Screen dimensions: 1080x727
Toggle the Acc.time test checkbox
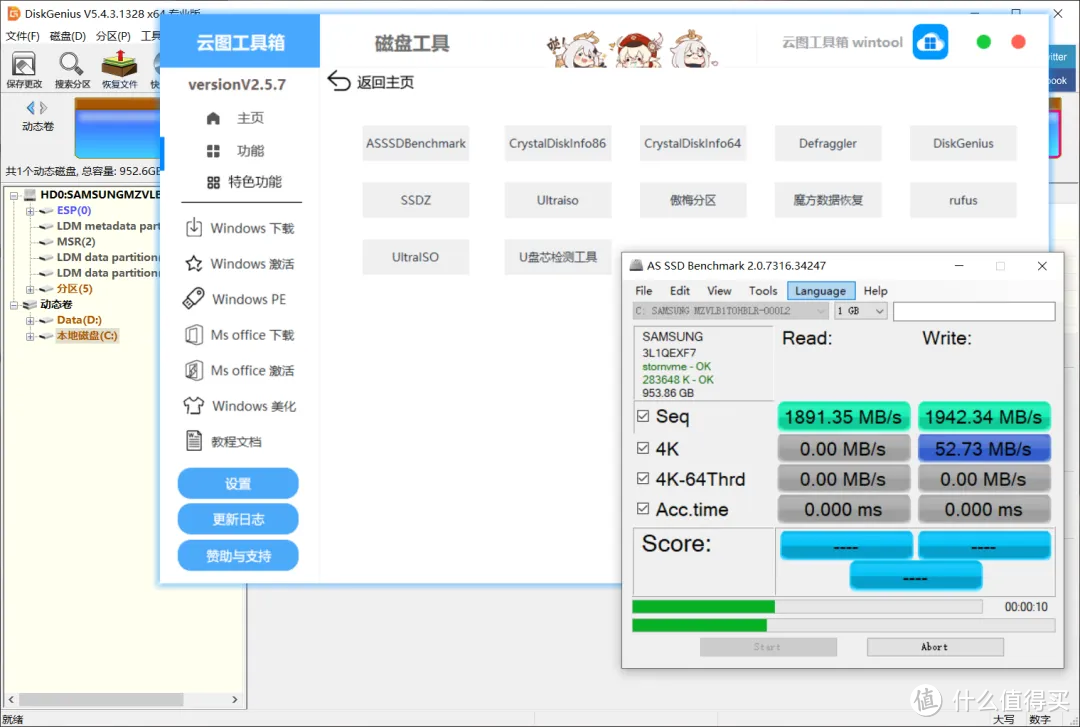[643, 509]
